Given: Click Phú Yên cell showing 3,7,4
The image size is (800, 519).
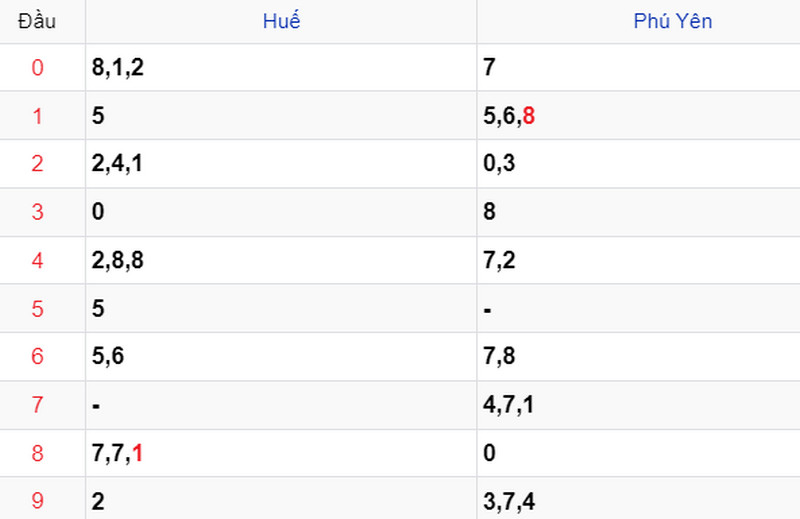Looking at the screenshot, I should (x=638, y=499).
